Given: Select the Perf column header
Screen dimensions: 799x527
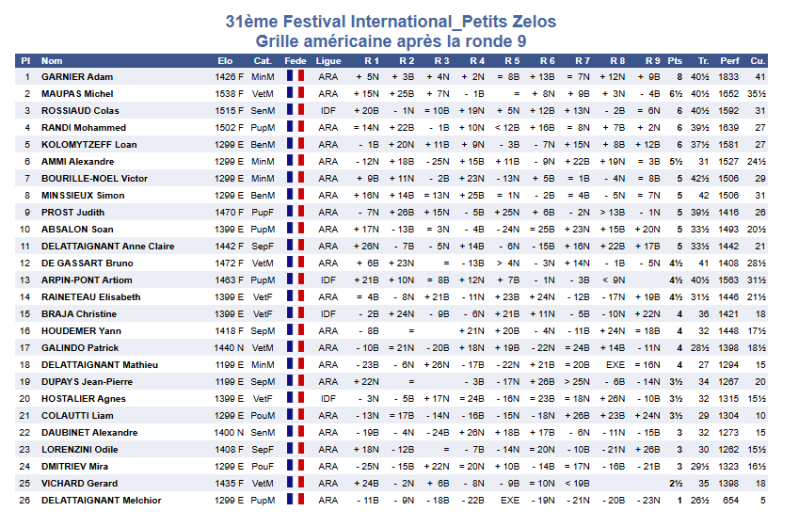Looking at the screenshot, I should coord(729,60).
